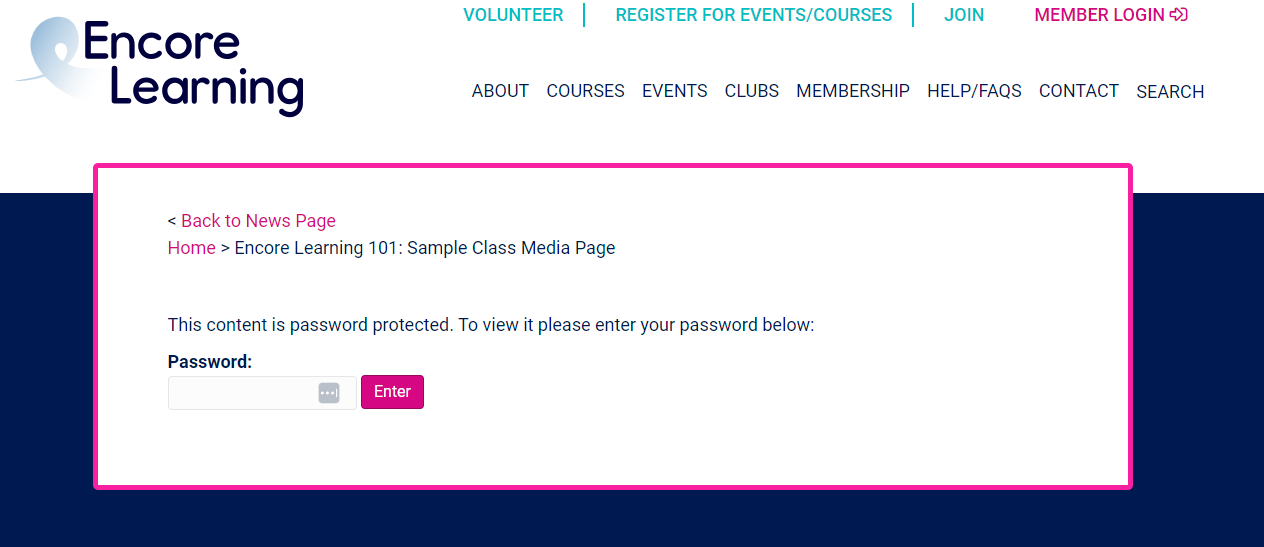Focus the Password input field
This screenshot has width=1264, height=547.
pos(242,393)
